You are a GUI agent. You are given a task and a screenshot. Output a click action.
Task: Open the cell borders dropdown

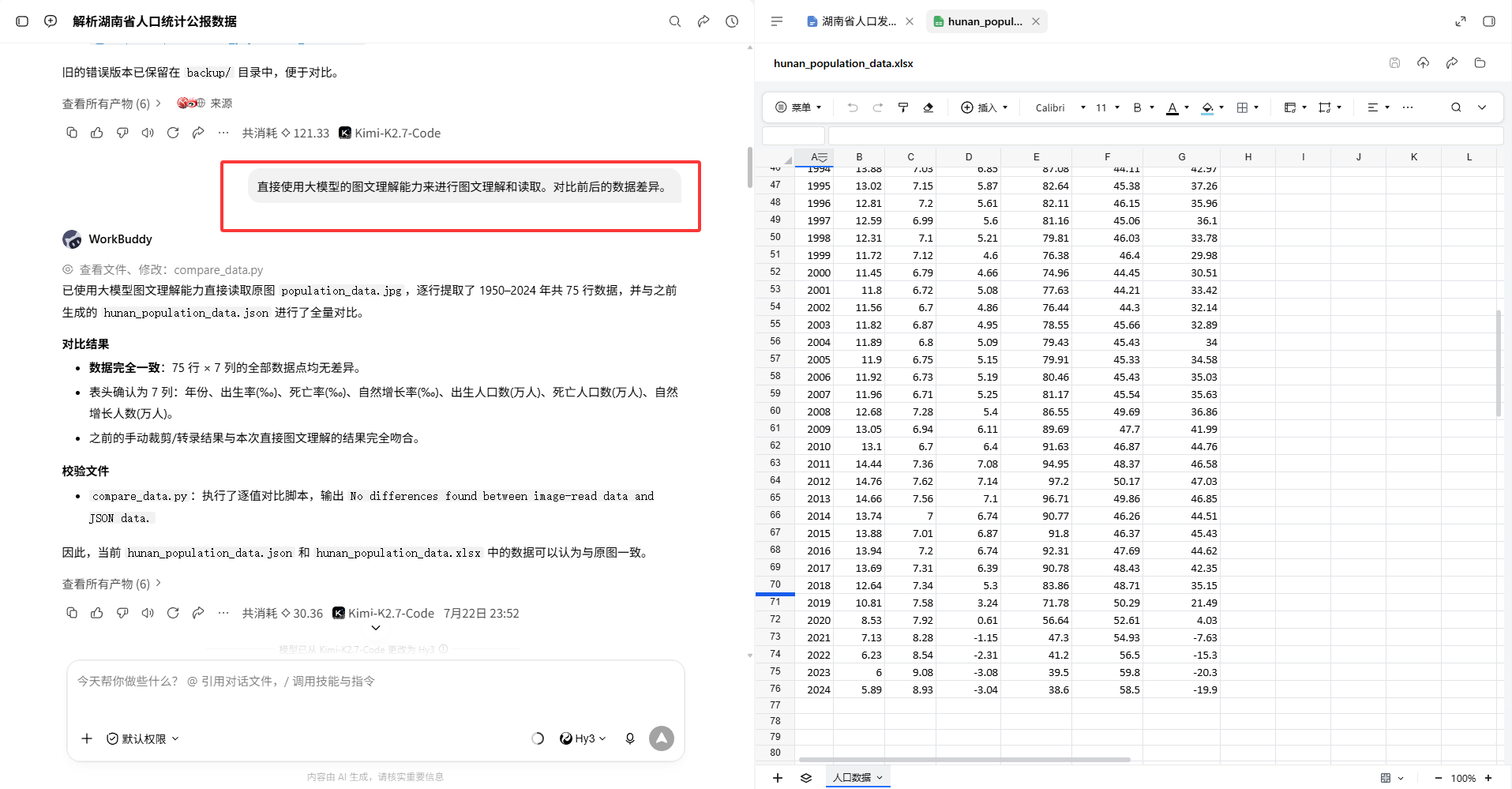tap(1247, 107)
